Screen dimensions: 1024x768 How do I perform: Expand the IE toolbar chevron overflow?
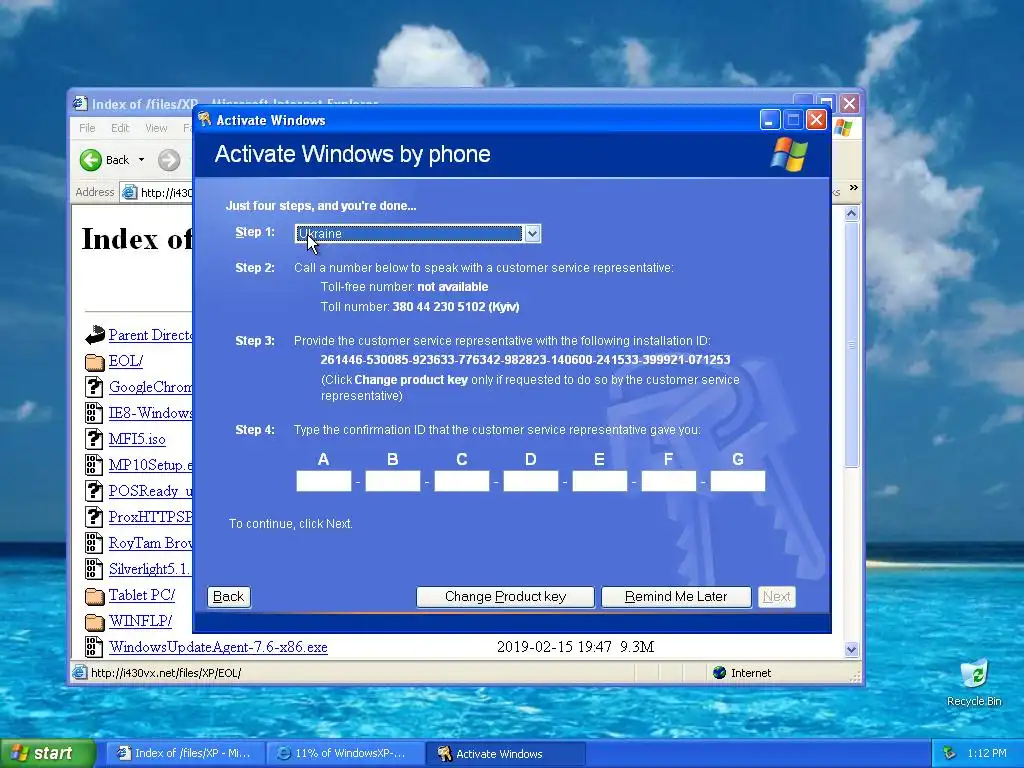pos(854,188)
